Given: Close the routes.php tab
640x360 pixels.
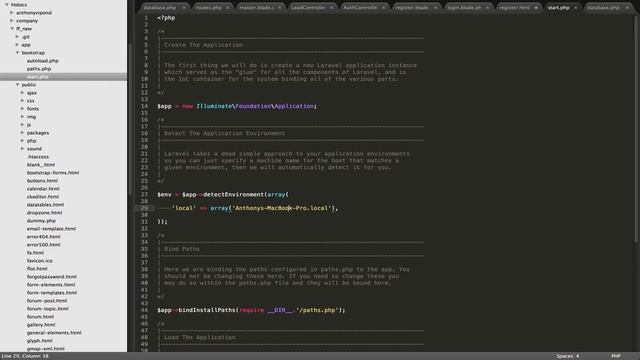Looking at the screenshot, I should click(228, 7).
